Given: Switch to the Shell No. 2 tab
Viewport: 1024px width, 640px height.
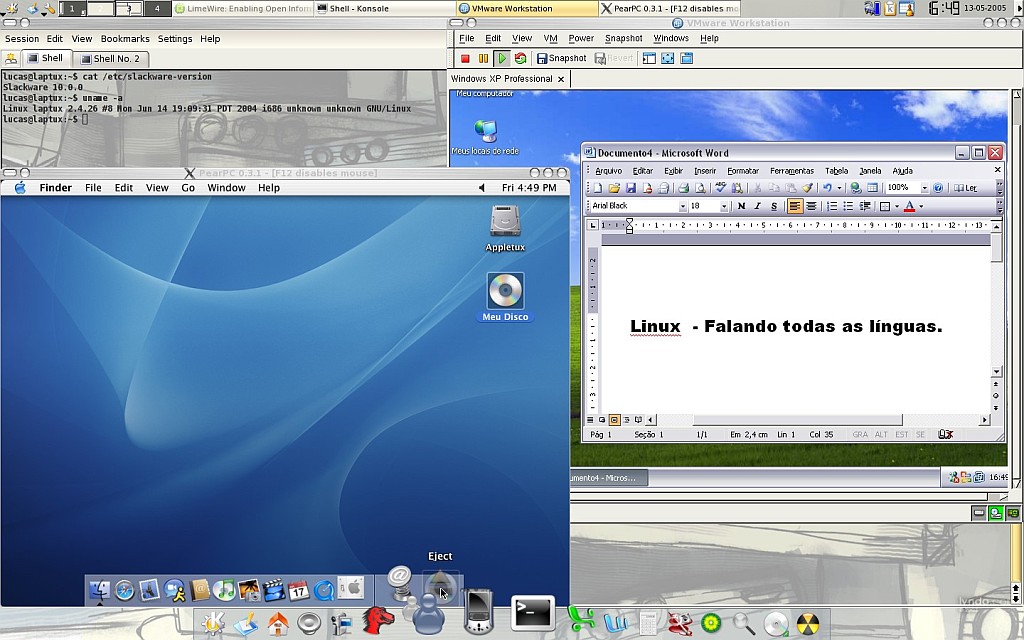Looking at the screenshot, I should pos(110,59).
